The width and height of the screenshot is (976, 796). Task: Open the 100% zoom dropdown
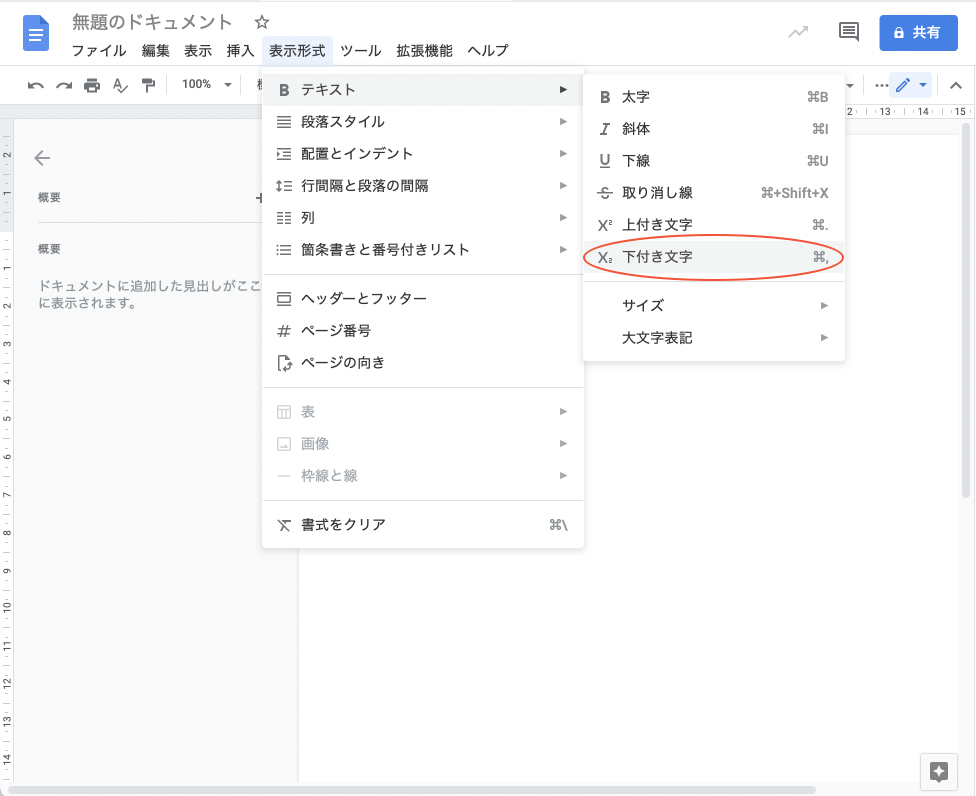[206, 85]
